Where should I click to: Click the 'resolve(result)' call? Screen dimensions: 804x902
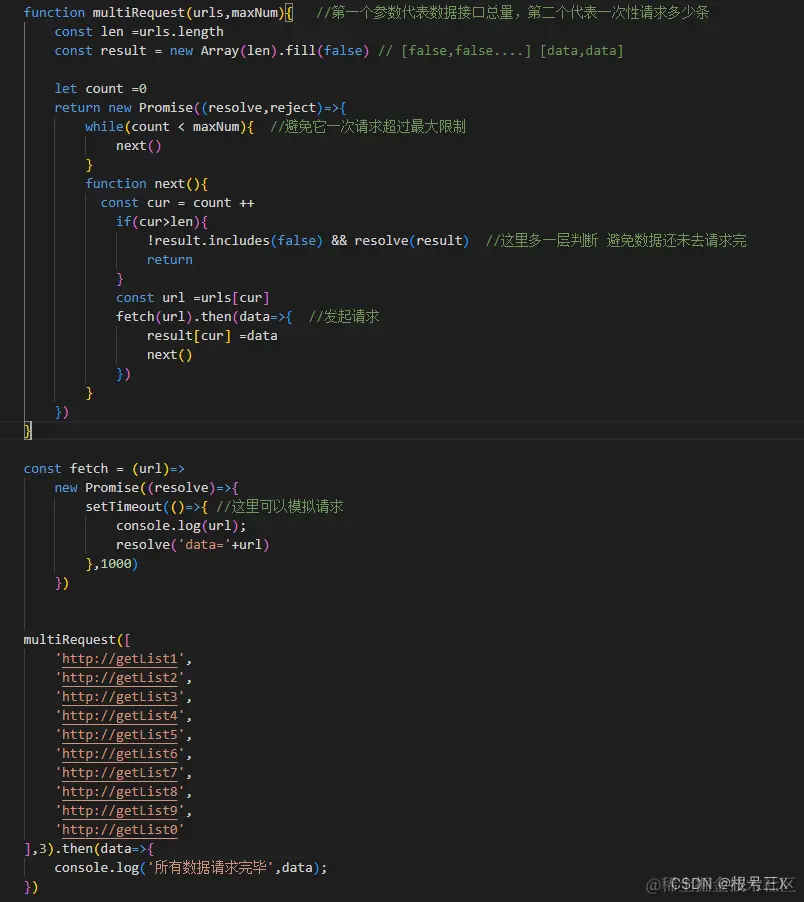[x=412, y=240]
